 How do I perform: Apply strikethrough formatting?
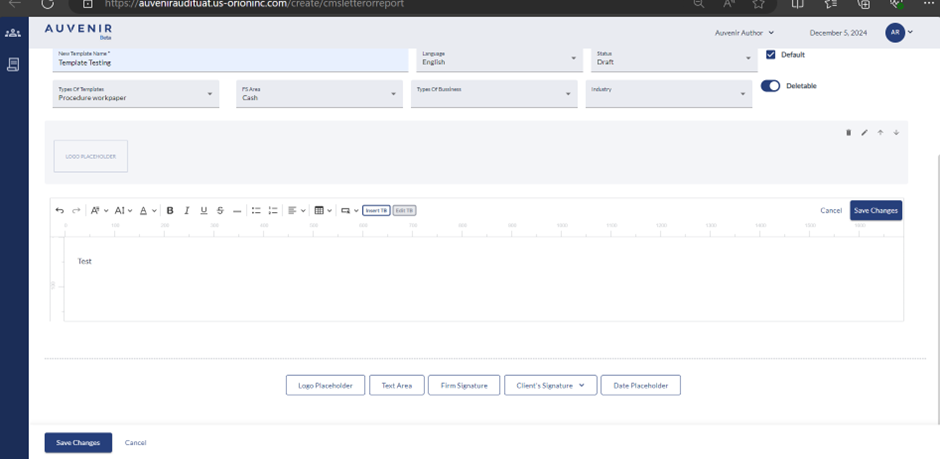point(220,211)
